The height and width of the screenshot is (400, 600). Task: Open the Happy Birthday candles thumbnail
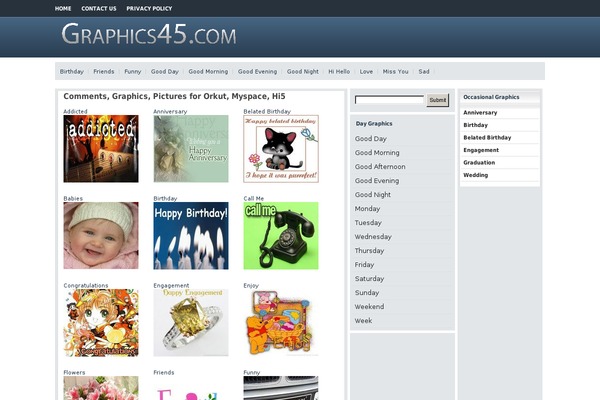pyautogui.click(x=191, y=235)
